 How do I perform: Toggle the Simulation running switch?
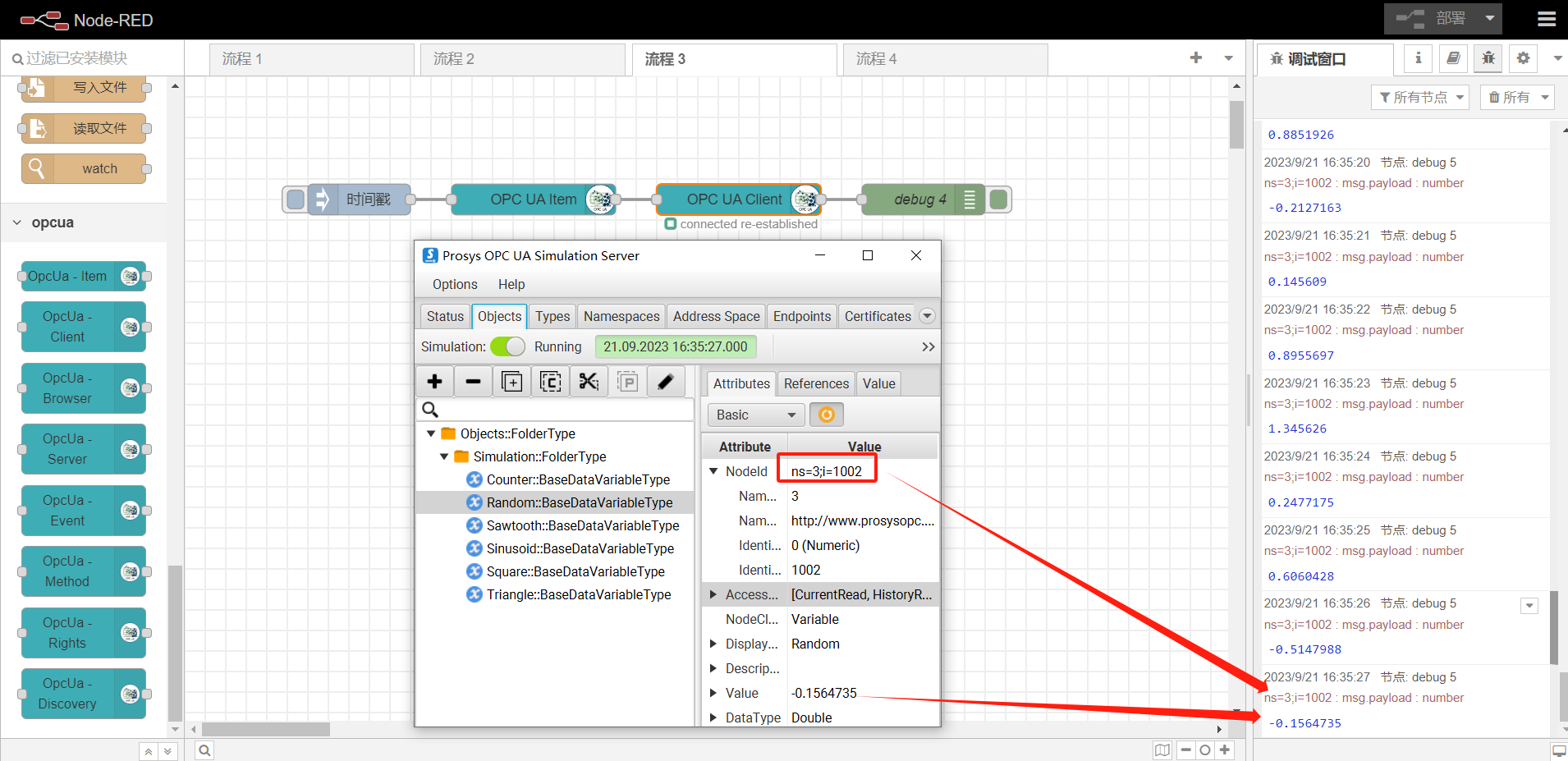[x=507, y=346]
